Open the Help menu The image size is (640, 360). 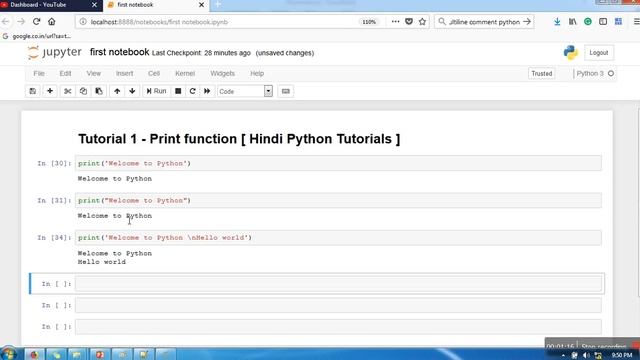[257, 73]
